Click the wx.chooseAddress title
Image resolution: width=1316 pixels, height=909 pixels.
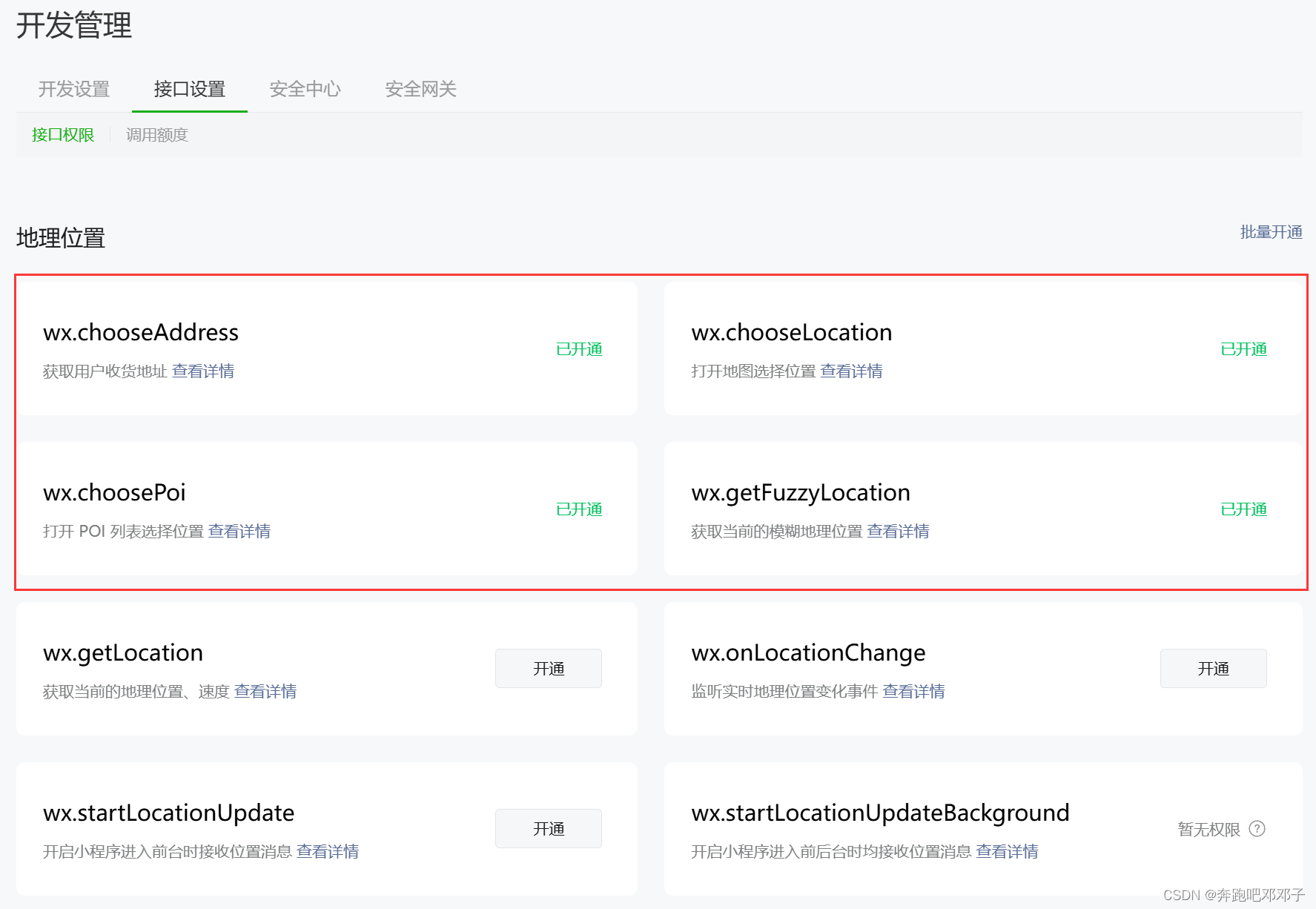tap(141, 332)
